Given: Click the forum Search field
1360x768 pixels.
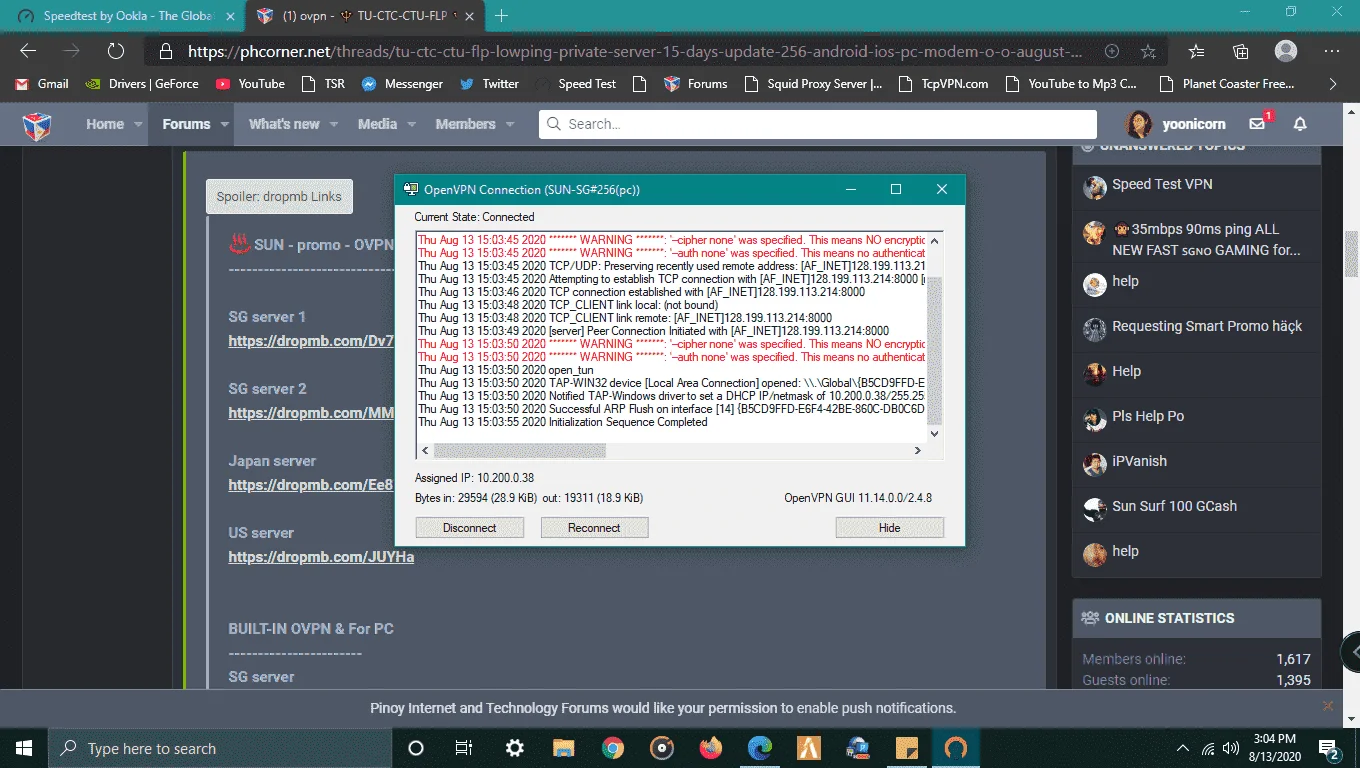Looking at the screenshot, I should [x=818, y=124].
